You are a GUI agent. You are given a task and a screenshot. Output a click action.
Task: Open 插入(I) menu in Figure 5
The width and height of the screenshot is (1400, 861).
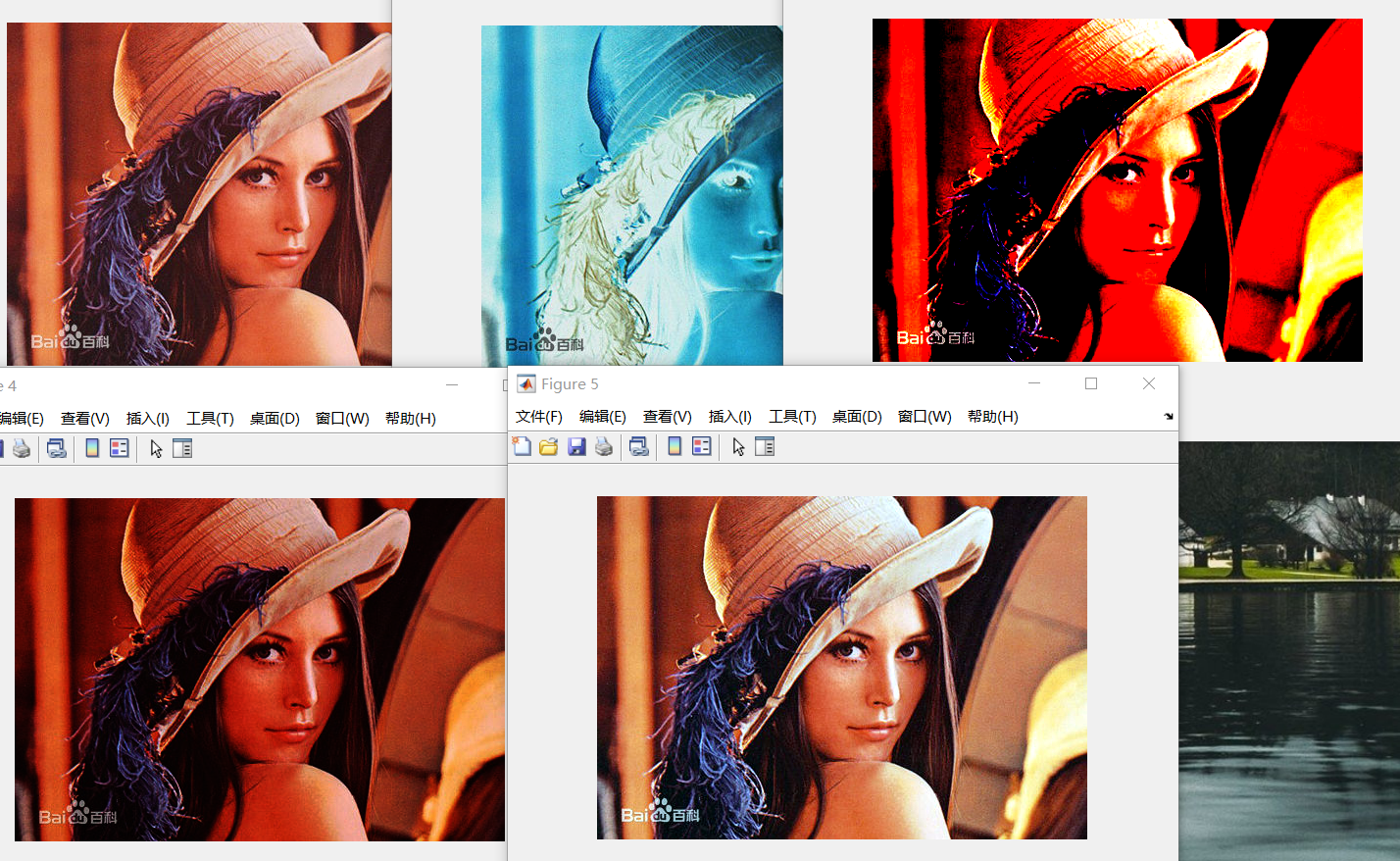click(730, 417)
